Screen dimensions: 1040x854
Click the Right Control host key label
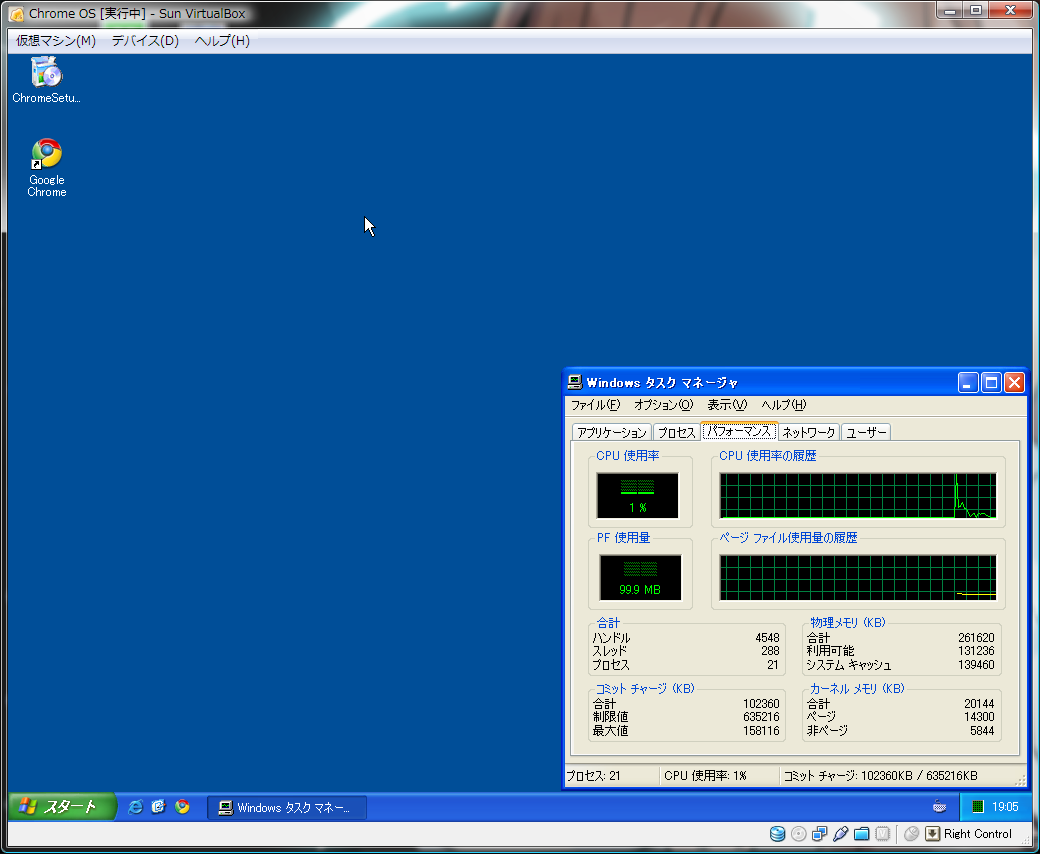click(x=978, y=833)
